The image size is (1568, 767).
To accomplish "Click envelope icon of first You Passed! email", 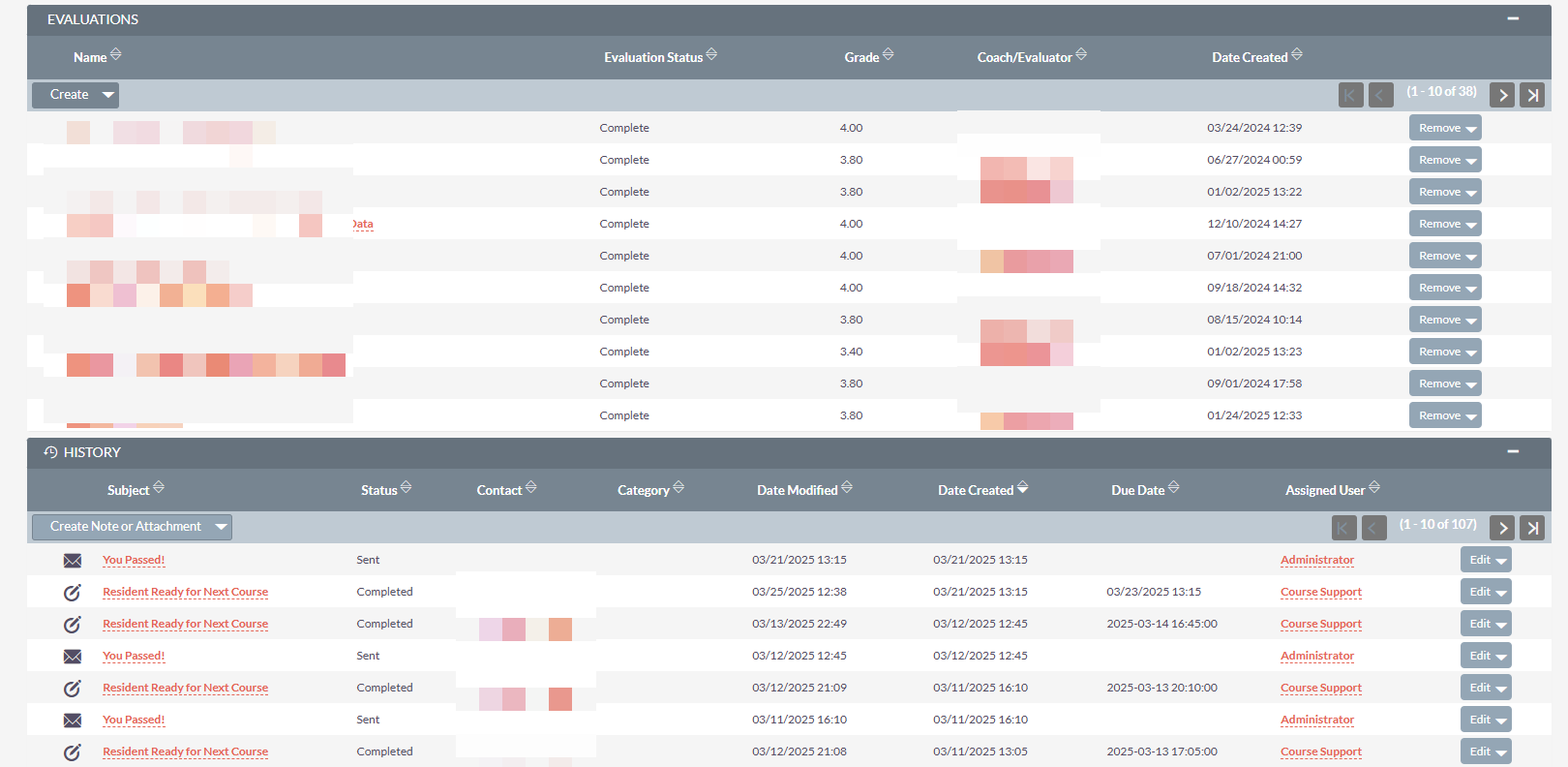I will (x=73, y=561).
